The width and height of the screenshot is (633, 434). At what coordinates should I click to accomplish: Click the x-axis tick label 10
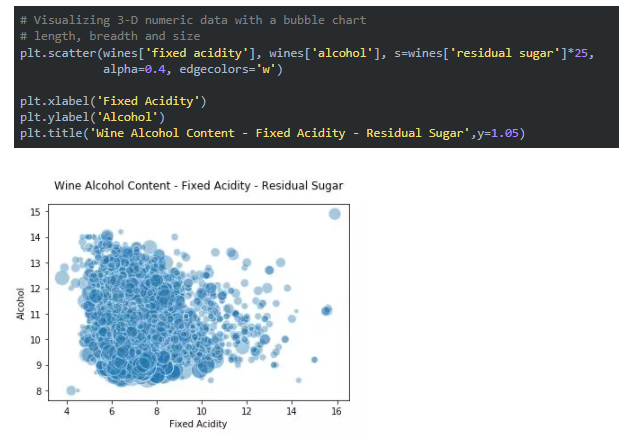click(x=201, y=411)
